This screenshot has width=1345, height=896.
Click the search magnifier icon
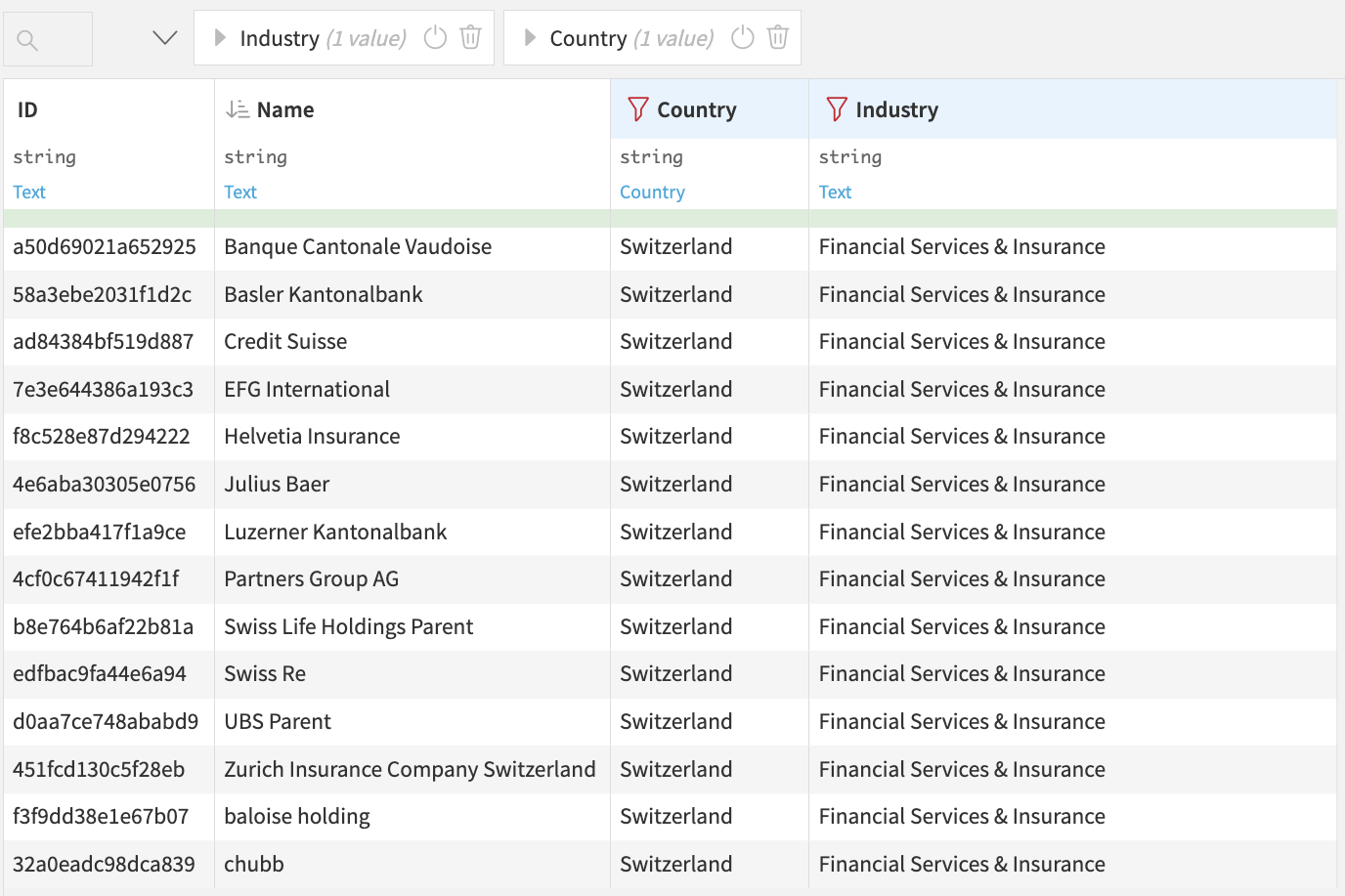point(24,37)
